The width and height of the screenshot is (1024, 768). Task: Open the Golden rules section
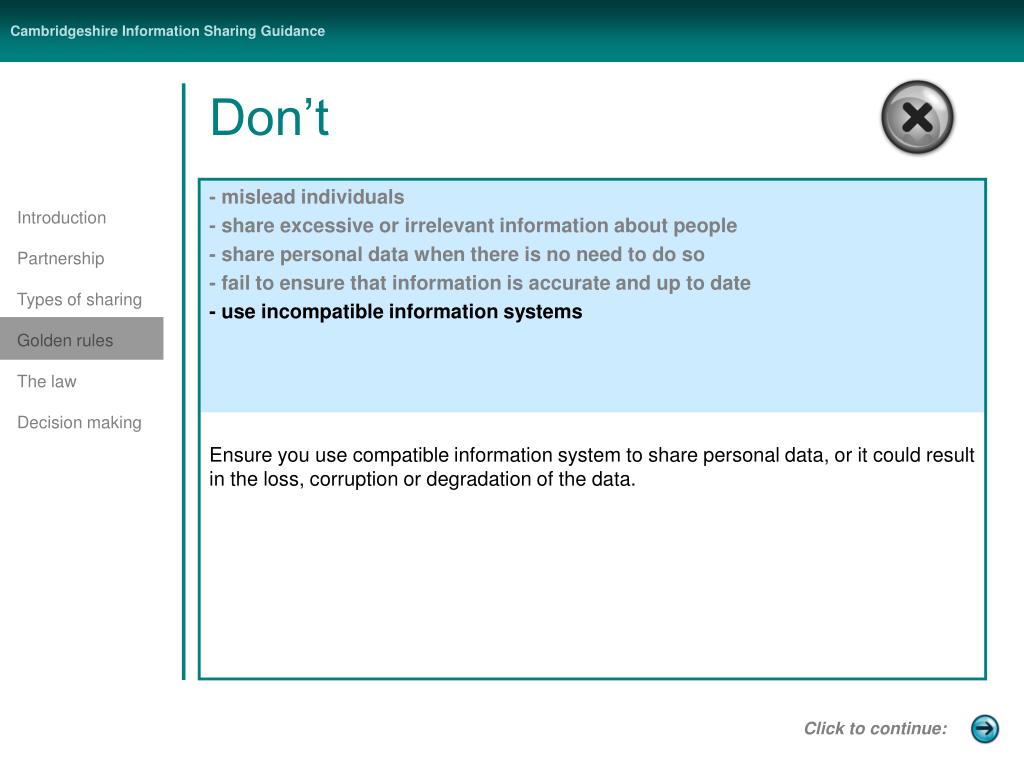point(82,339)
